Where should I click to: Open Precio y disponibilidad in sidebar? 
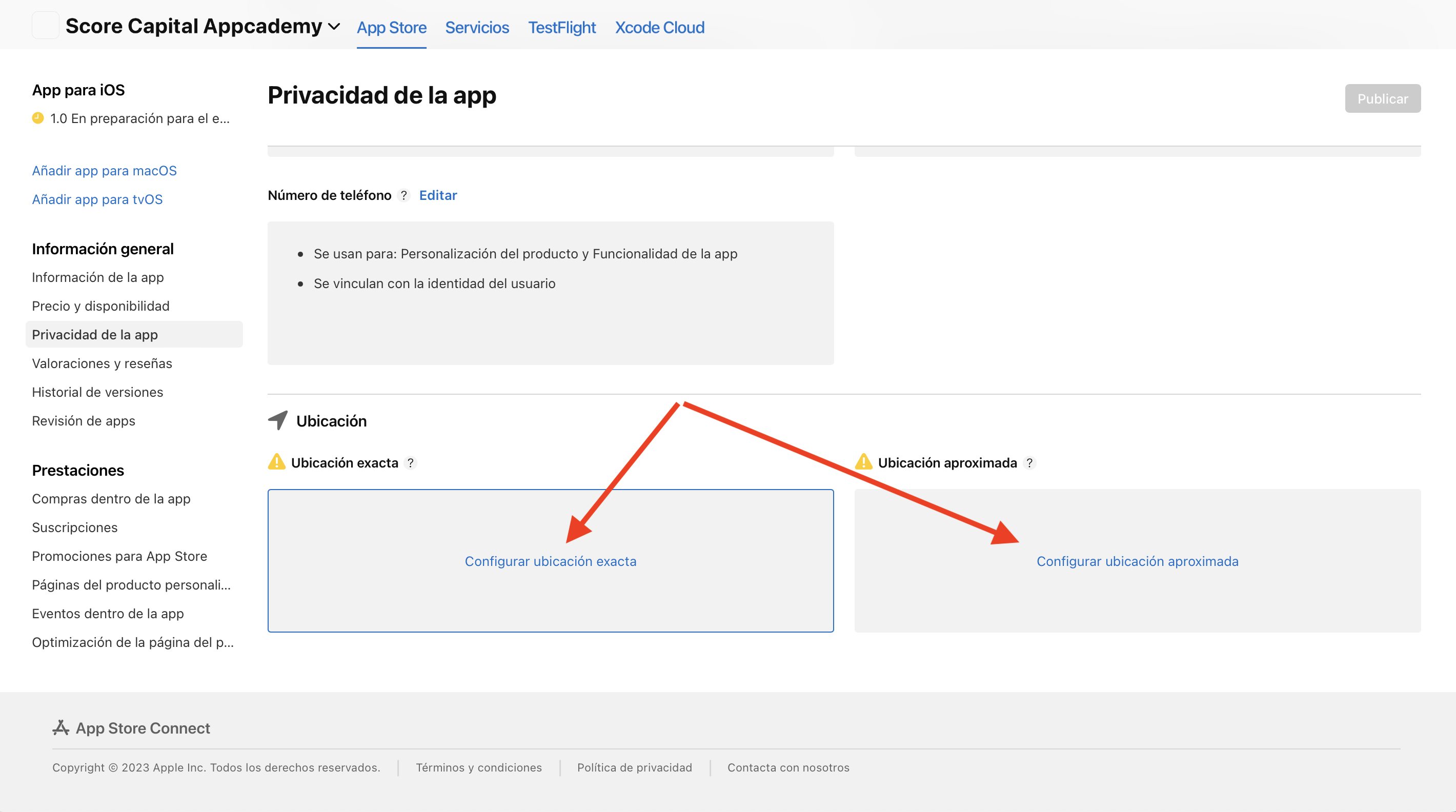[100, 306]
